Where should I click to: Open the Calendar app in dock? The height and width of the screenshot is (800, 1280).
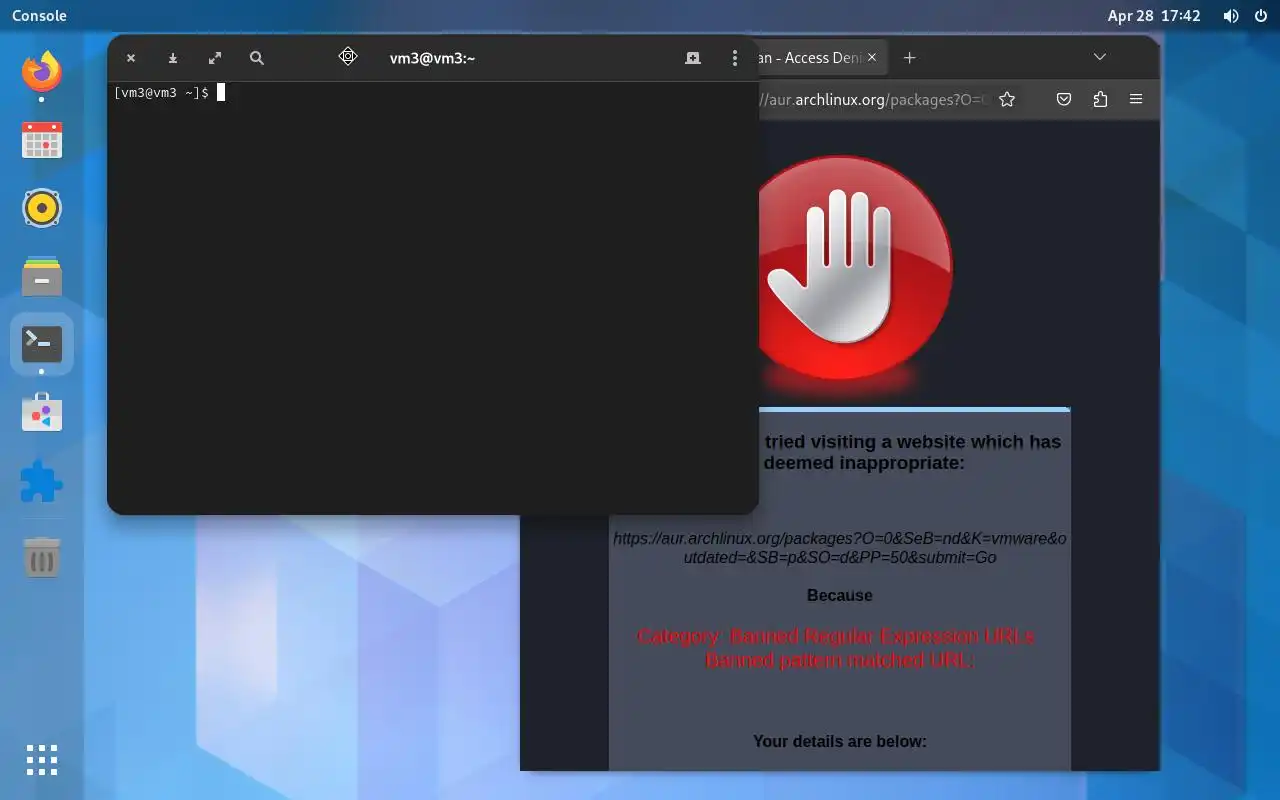(x=41, y=140)
